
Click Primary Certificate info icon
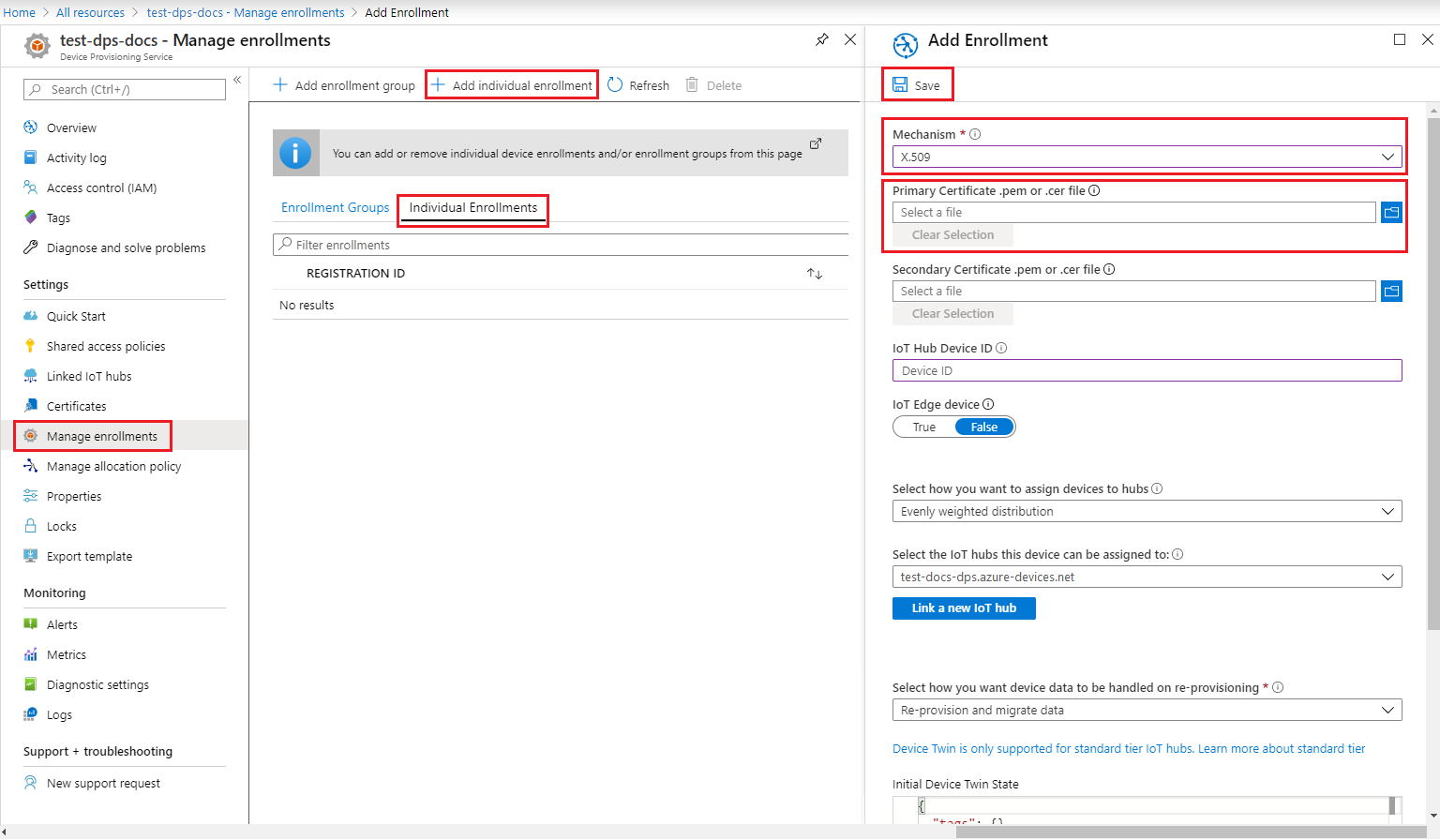tap(1094, 190)
